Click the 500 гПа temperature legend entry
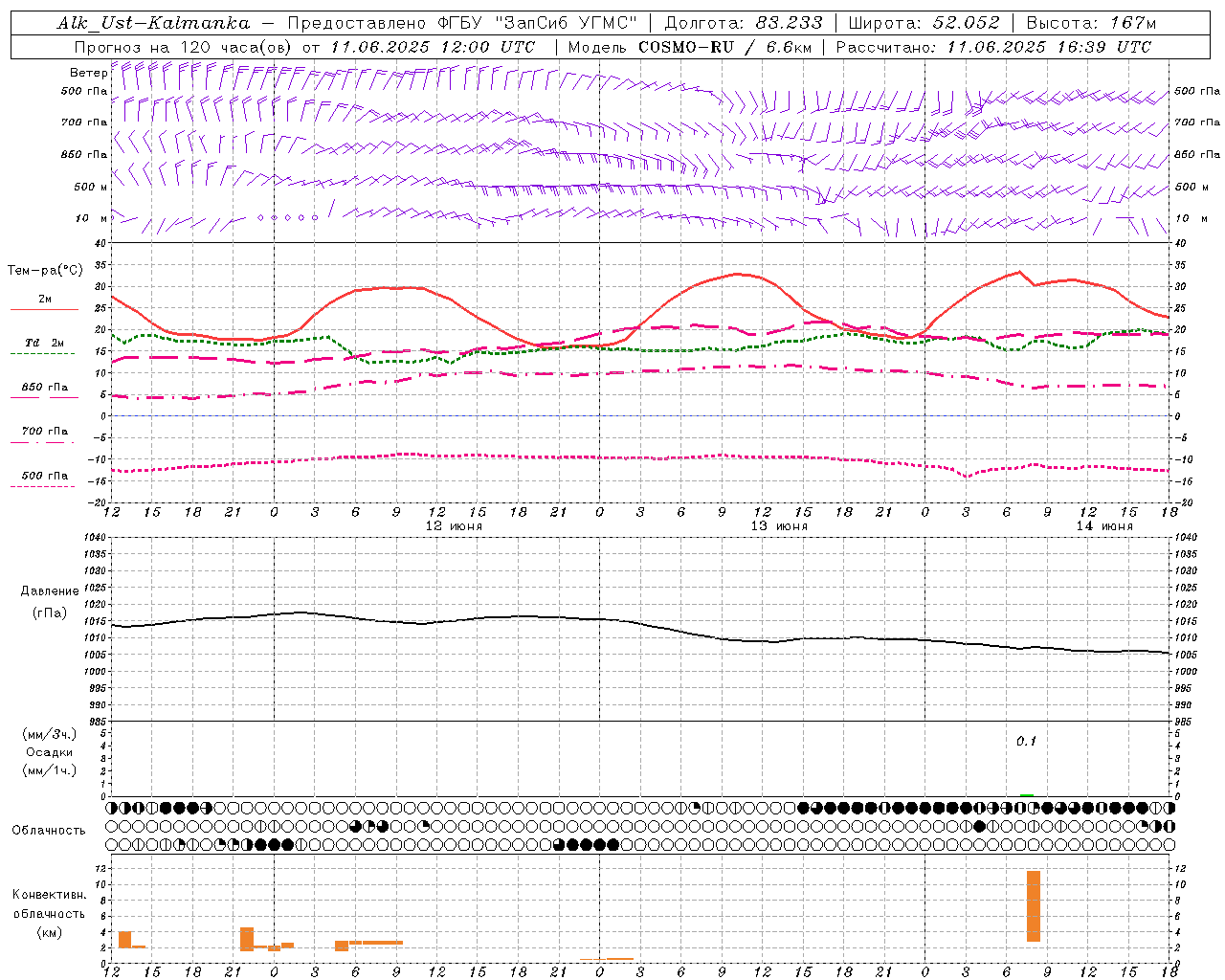This screenshot has height=980, width=1225. pyautogui.click(x=44, y=476)
